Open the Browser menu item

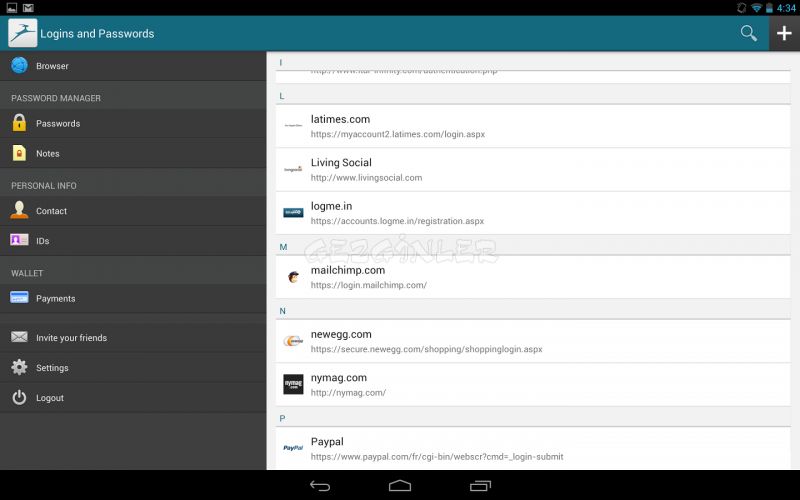point(133,65)
